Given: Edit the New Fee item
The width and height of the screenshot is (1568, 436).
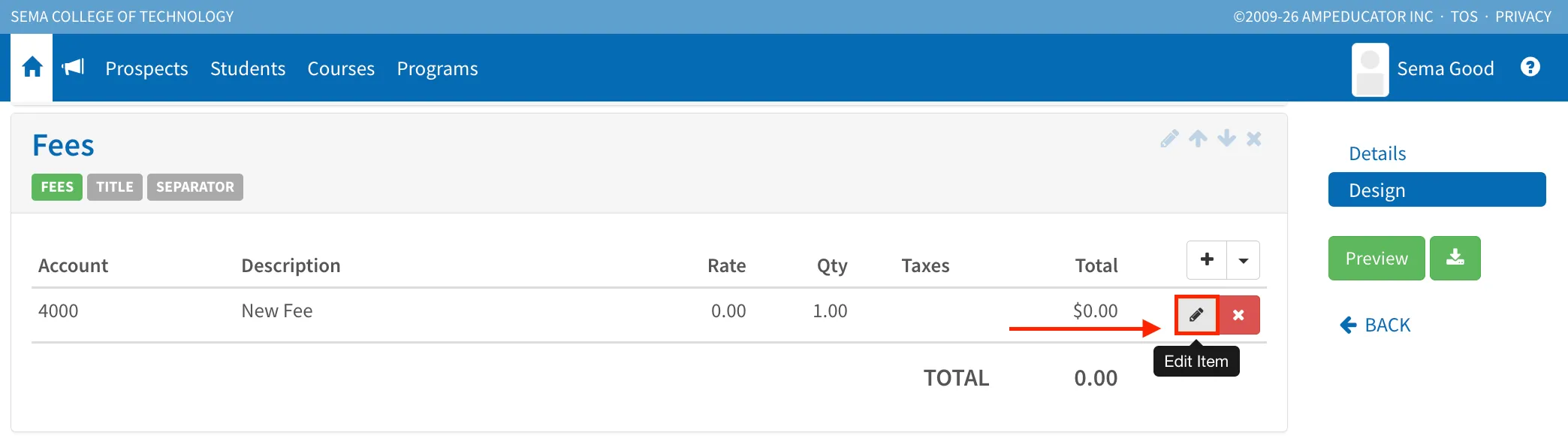Looking at the screenshot, I should coord(1196,315).
